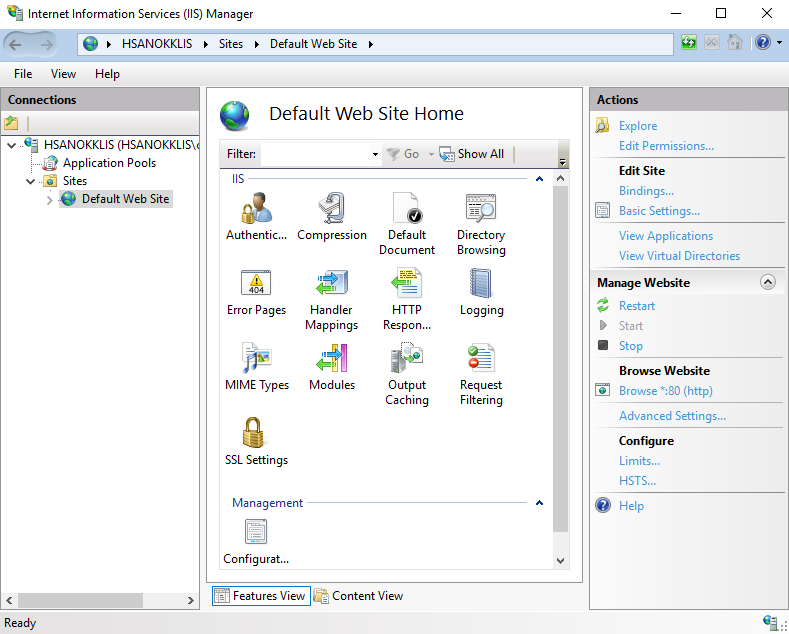
Task: Open the Directory Browsing feature
Action: click(481, 224)
